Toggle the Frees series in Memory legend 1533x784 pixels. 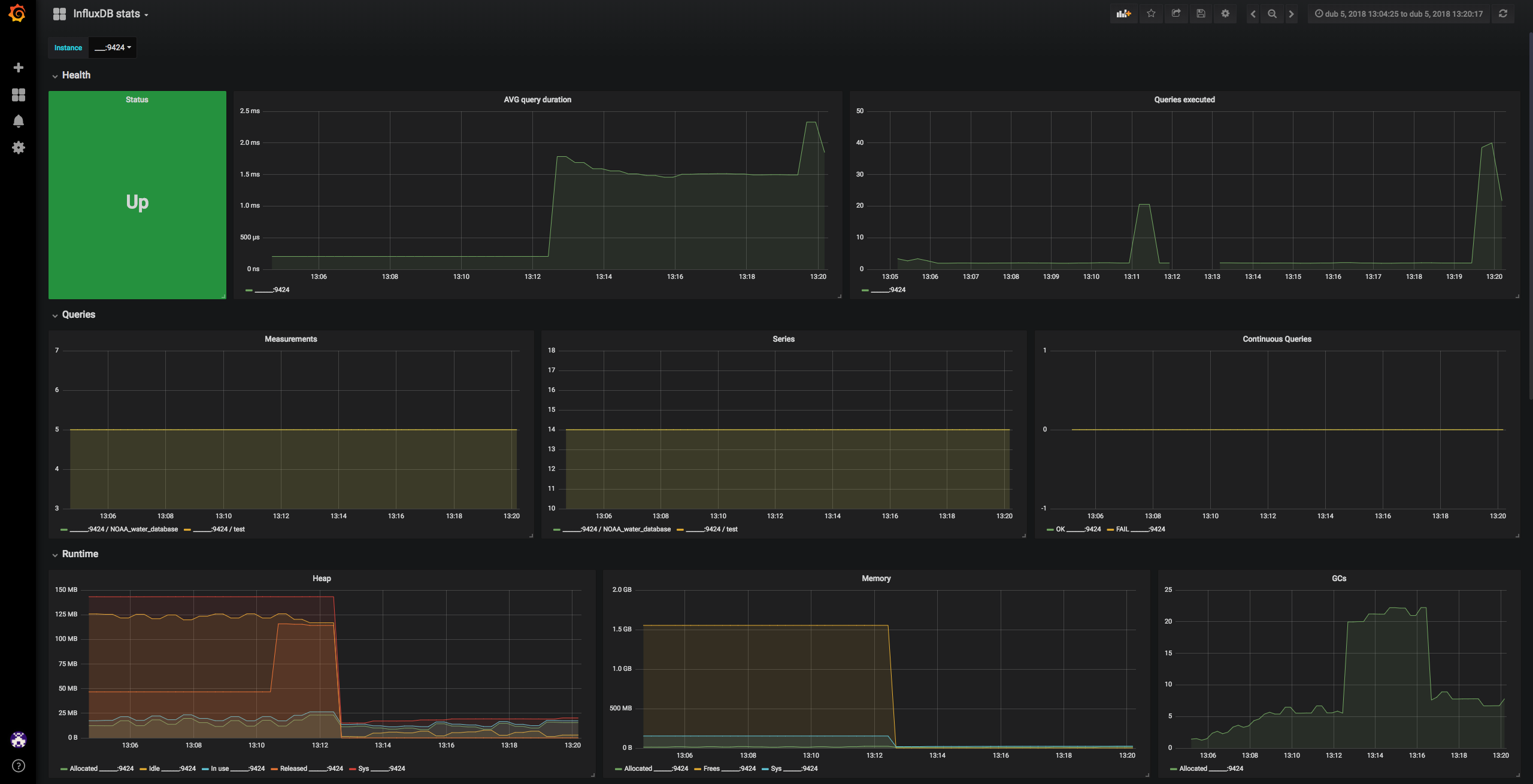[711, 768]
